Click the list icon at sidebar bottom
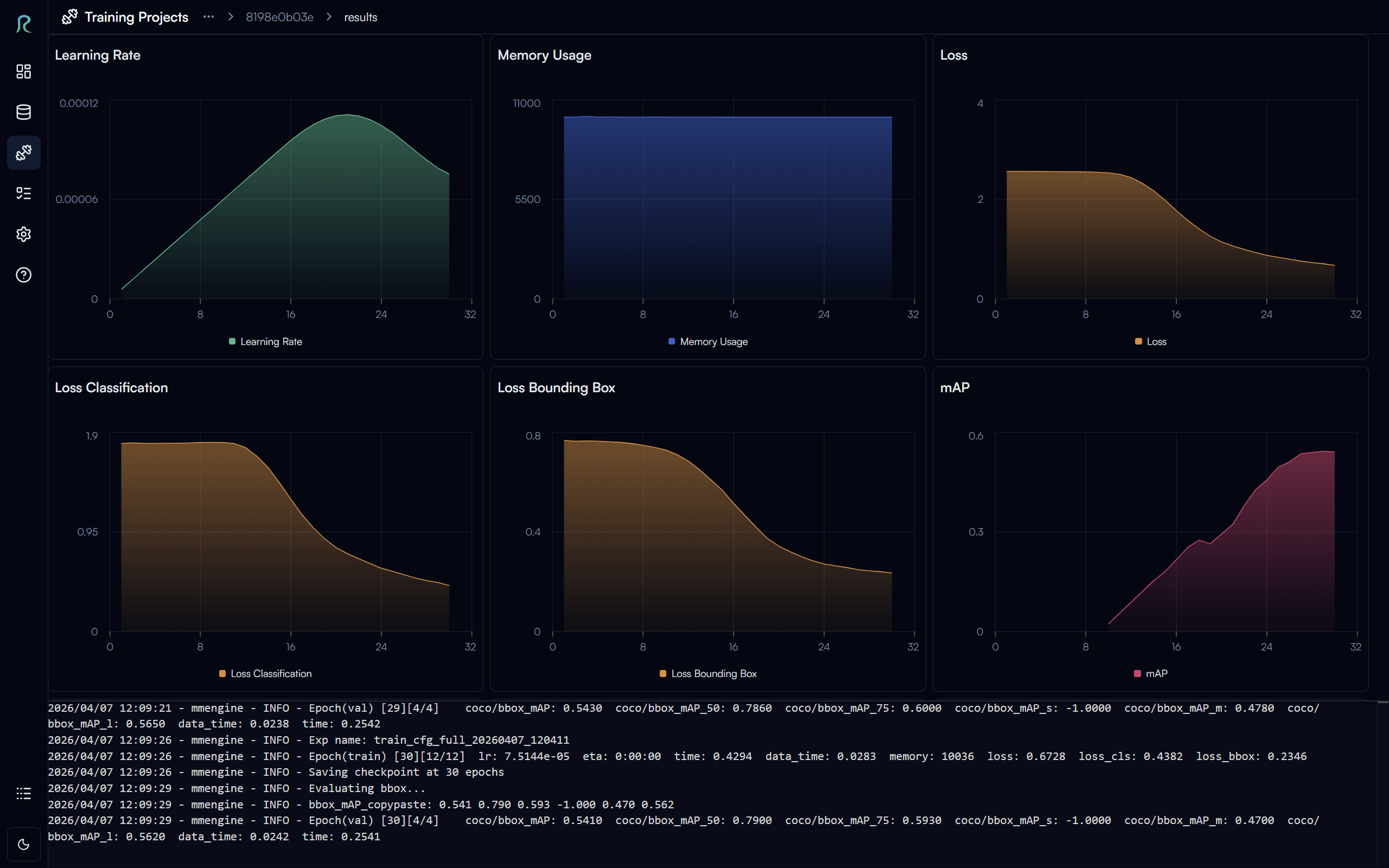This screenshot has width=1389, height=868. pos(23,793)
